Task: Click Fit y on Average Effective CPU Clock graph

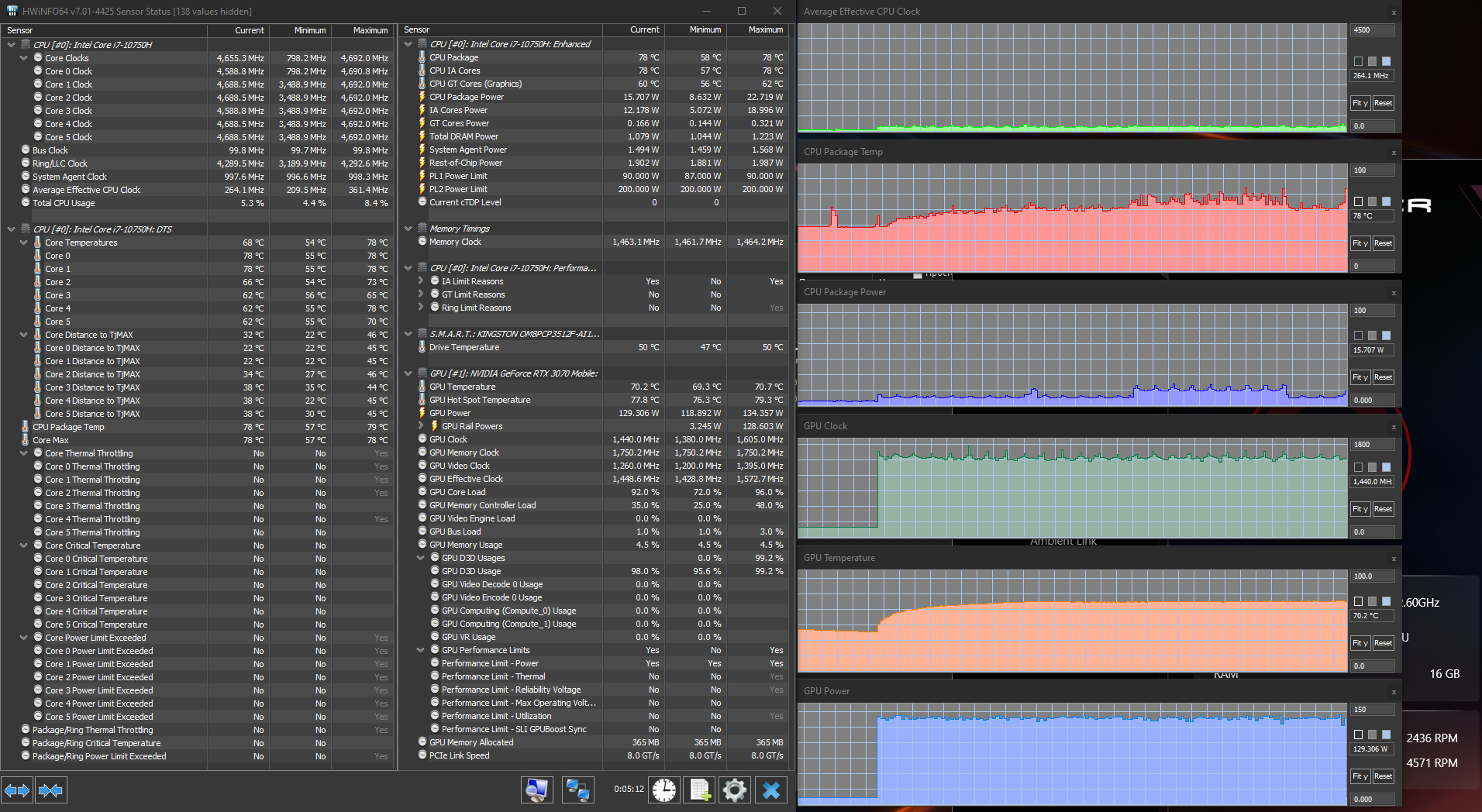Action: (x=1360, y=103)
